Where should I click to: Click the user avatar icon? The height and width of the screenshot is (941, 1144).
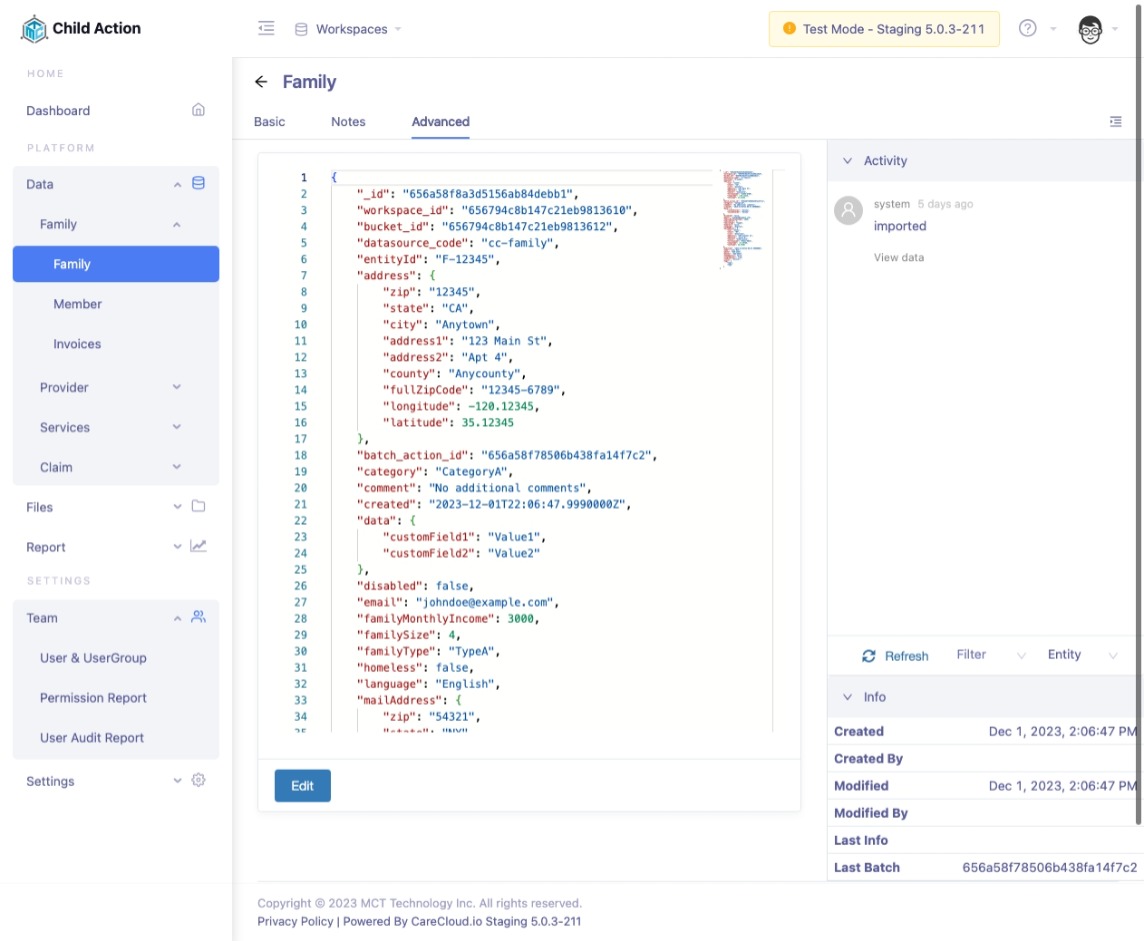(x=1090, y=29)
